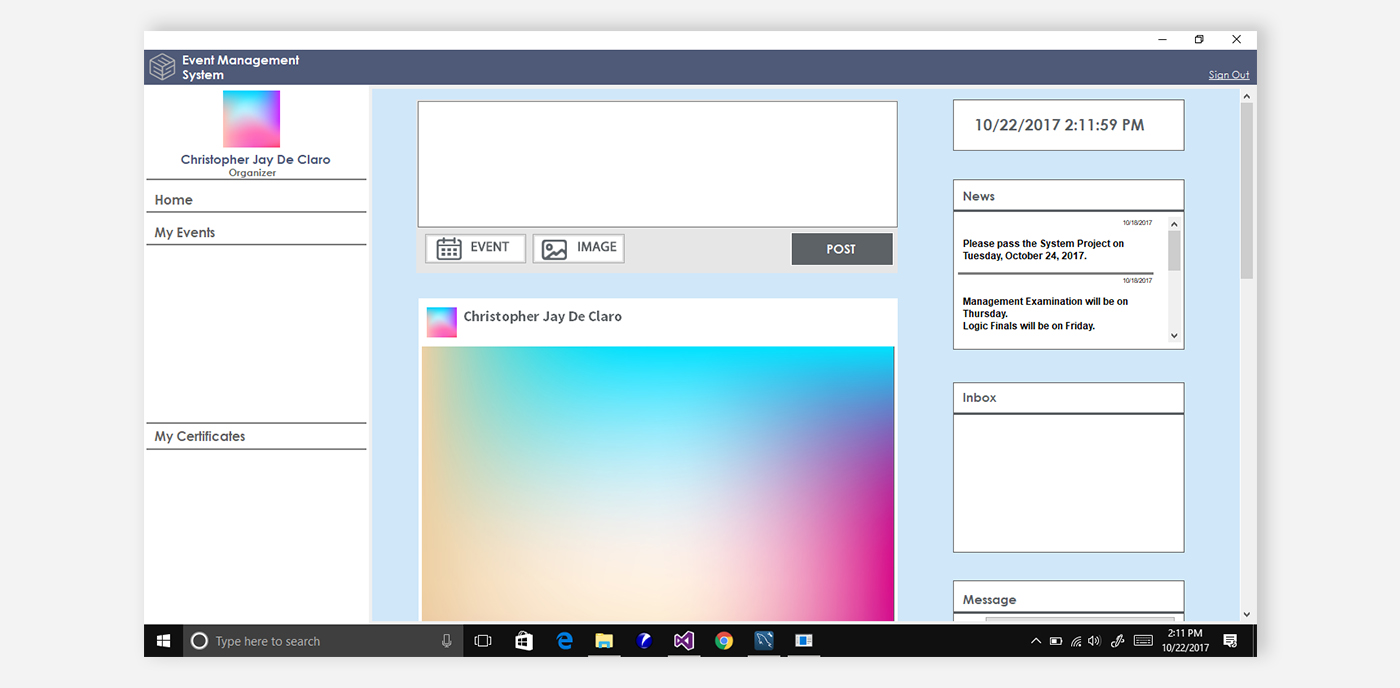Open Visual Studio from the taskbar
Screen dimensions: 1400x688
point(684,641)
